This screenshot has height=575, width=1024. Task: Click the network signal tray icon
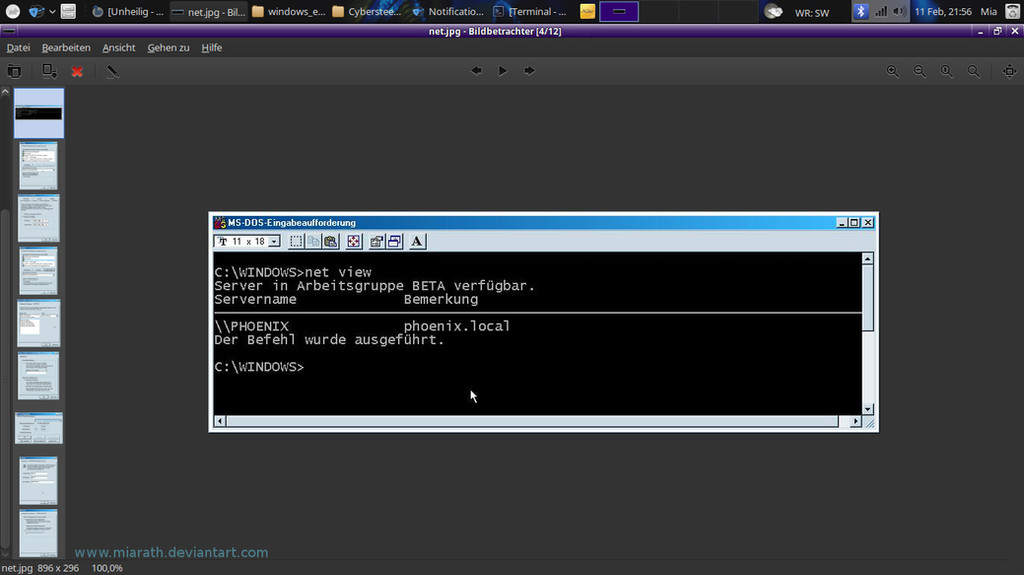pyautogui.click(x=881, y=11)
